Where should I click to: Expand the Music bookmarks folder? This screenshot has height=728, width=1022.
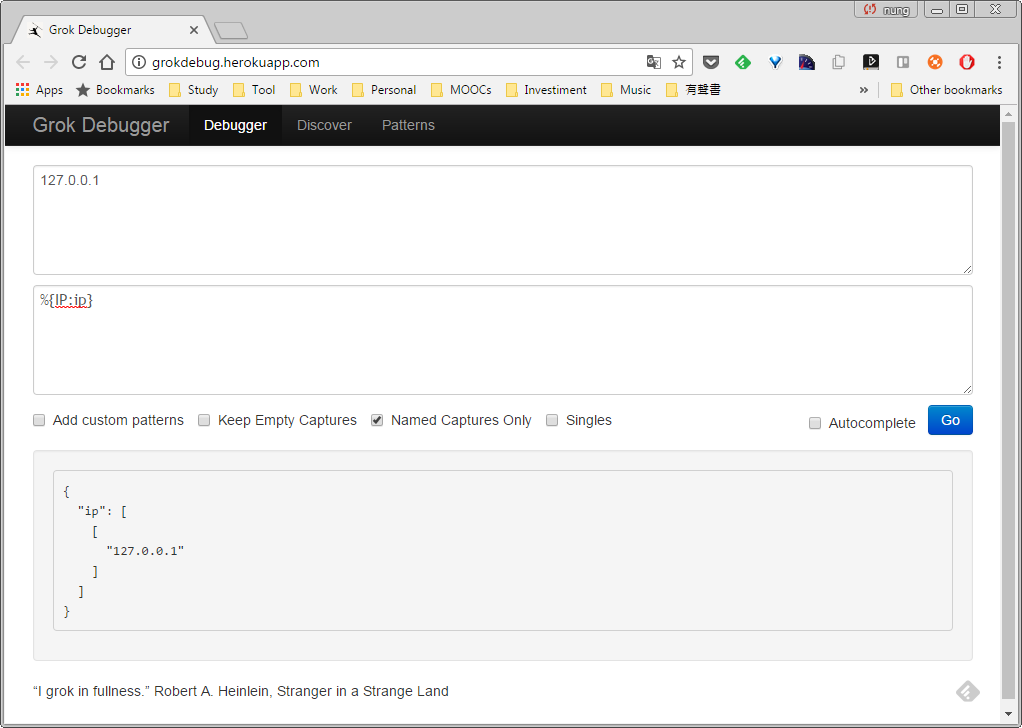click(626, 90)
